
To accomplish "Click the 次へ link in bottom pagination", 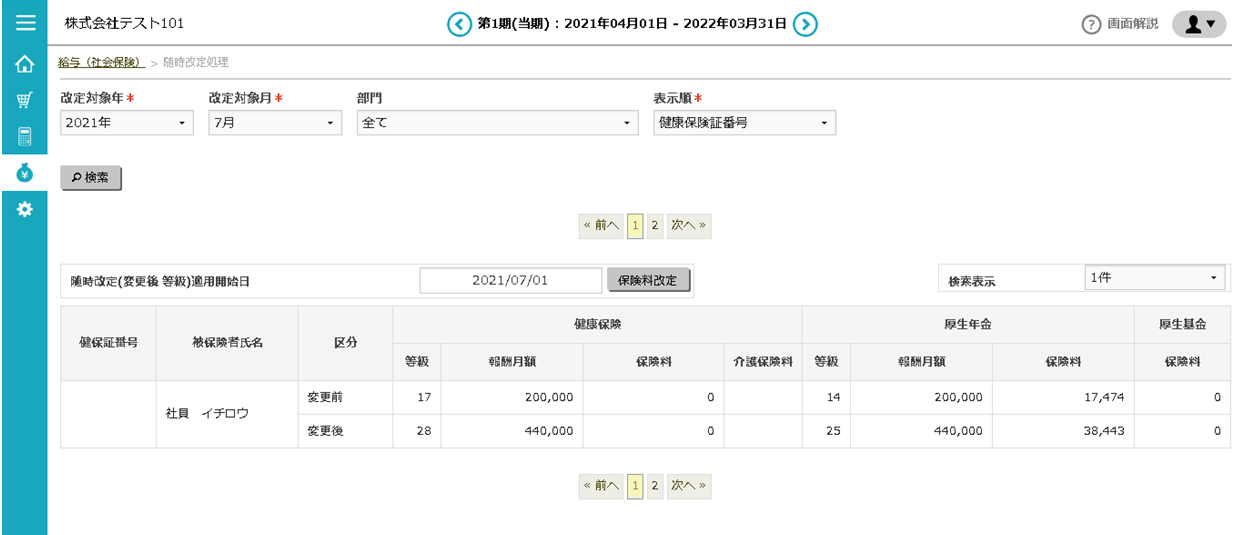I will pos(688,486).
